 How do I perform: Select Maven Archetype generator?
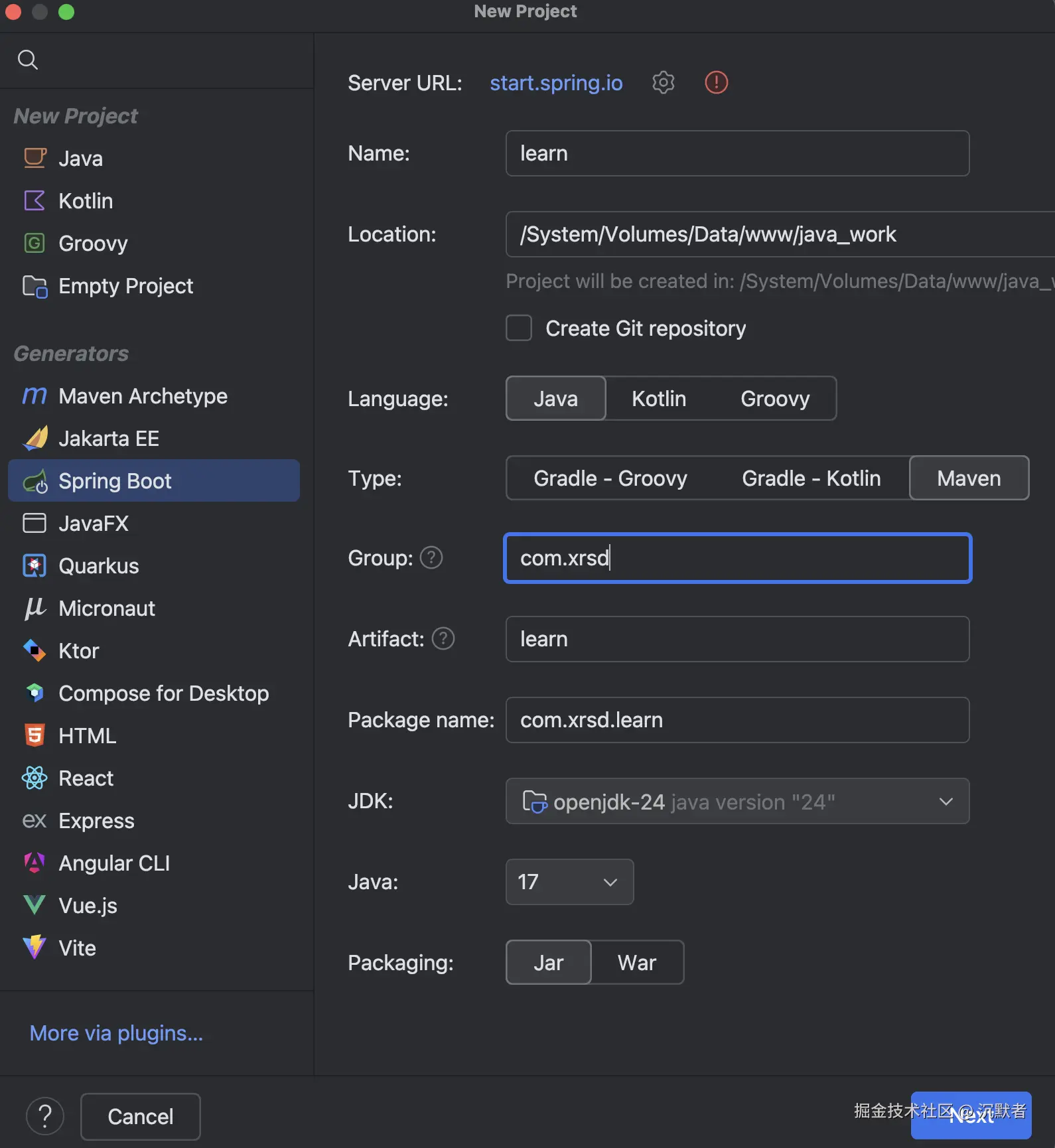pyautogui.click(x=143, y=396)
